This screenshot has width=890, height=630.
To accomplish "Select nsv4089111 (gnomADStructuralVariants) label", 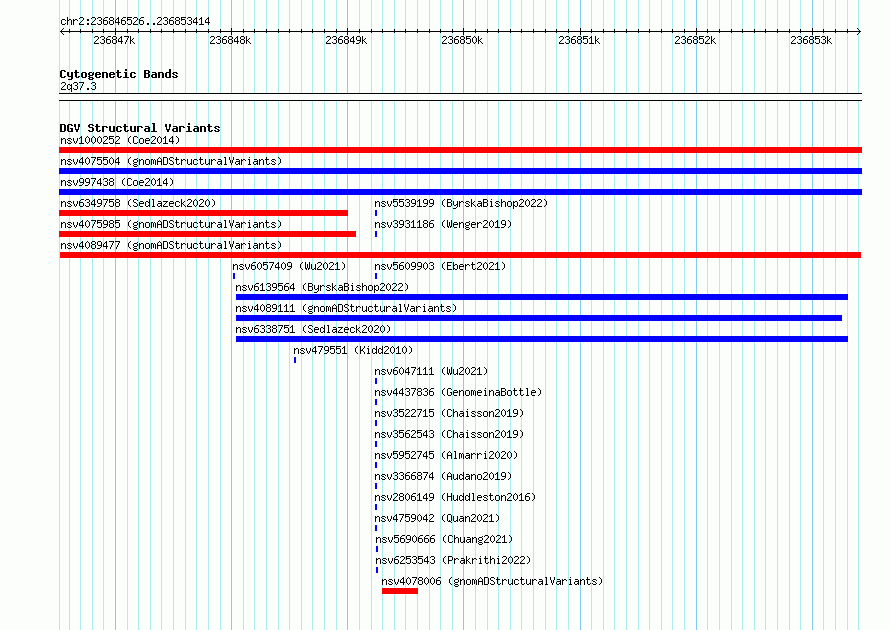I will [x=346, y=308].
